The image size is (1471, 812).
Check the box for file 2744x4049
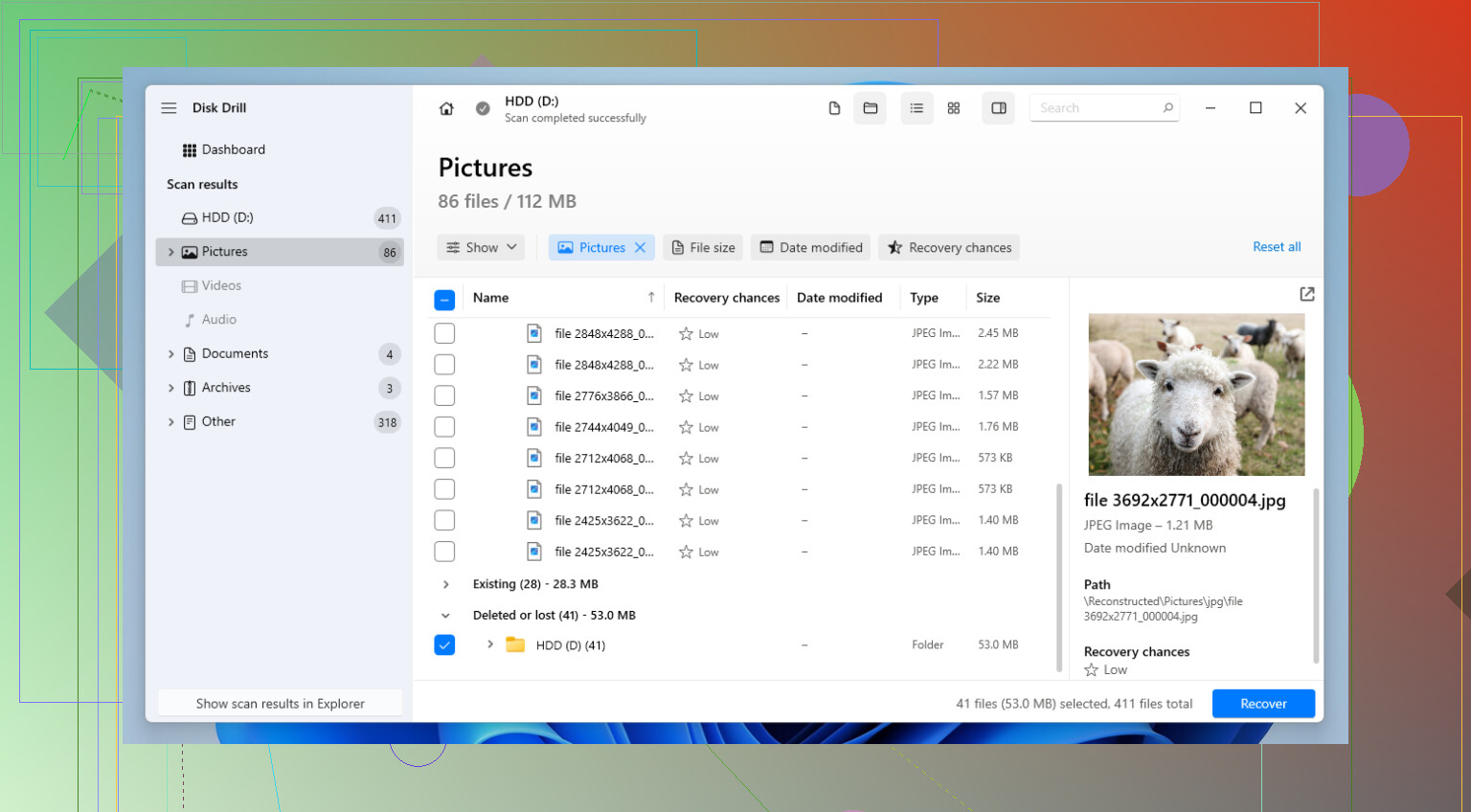coord(444,427)
